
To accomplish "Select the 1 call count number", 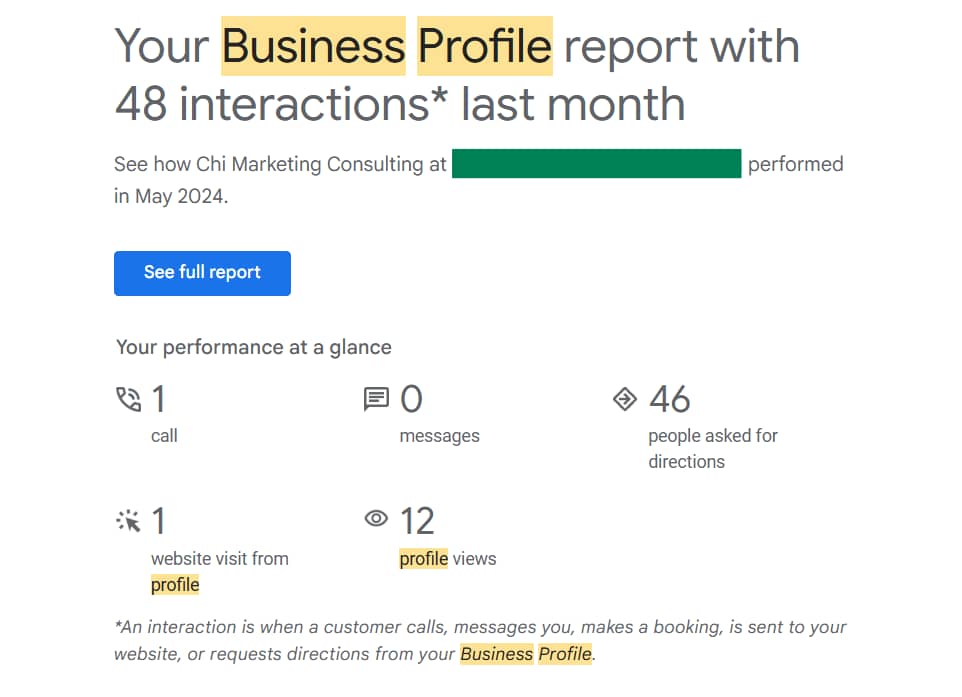I will point(159,399).
